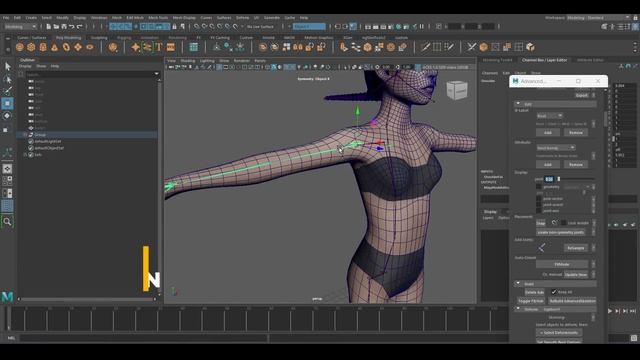Viewport: 640px width, 360px height.
Task: Create a polygon plane from the shelf
Action: (x=78, y=47)
